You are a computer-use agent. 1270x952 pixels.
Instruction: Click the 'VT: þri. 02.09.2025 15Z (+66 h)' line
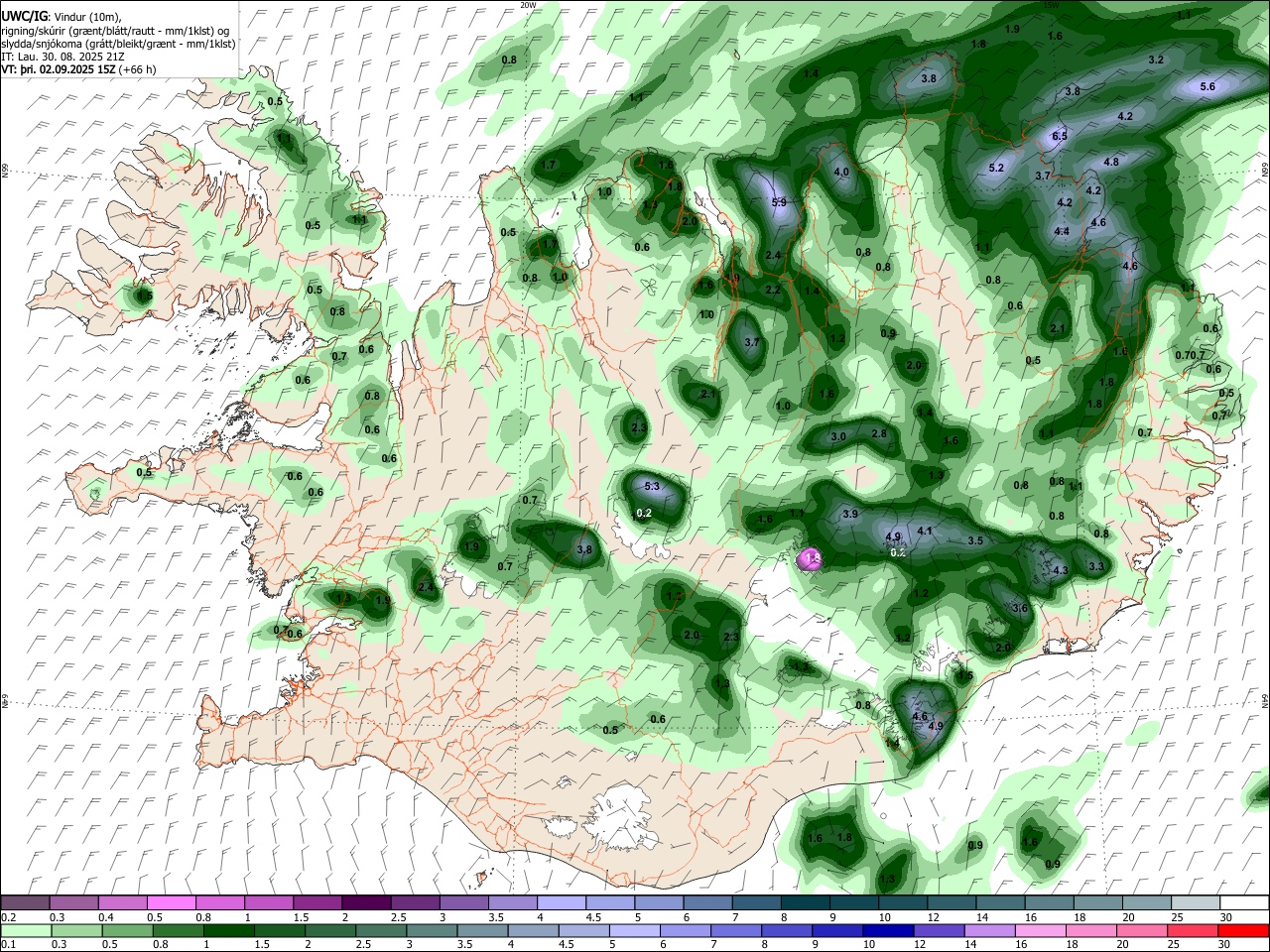pyautogui.click(x=79, y=70)
